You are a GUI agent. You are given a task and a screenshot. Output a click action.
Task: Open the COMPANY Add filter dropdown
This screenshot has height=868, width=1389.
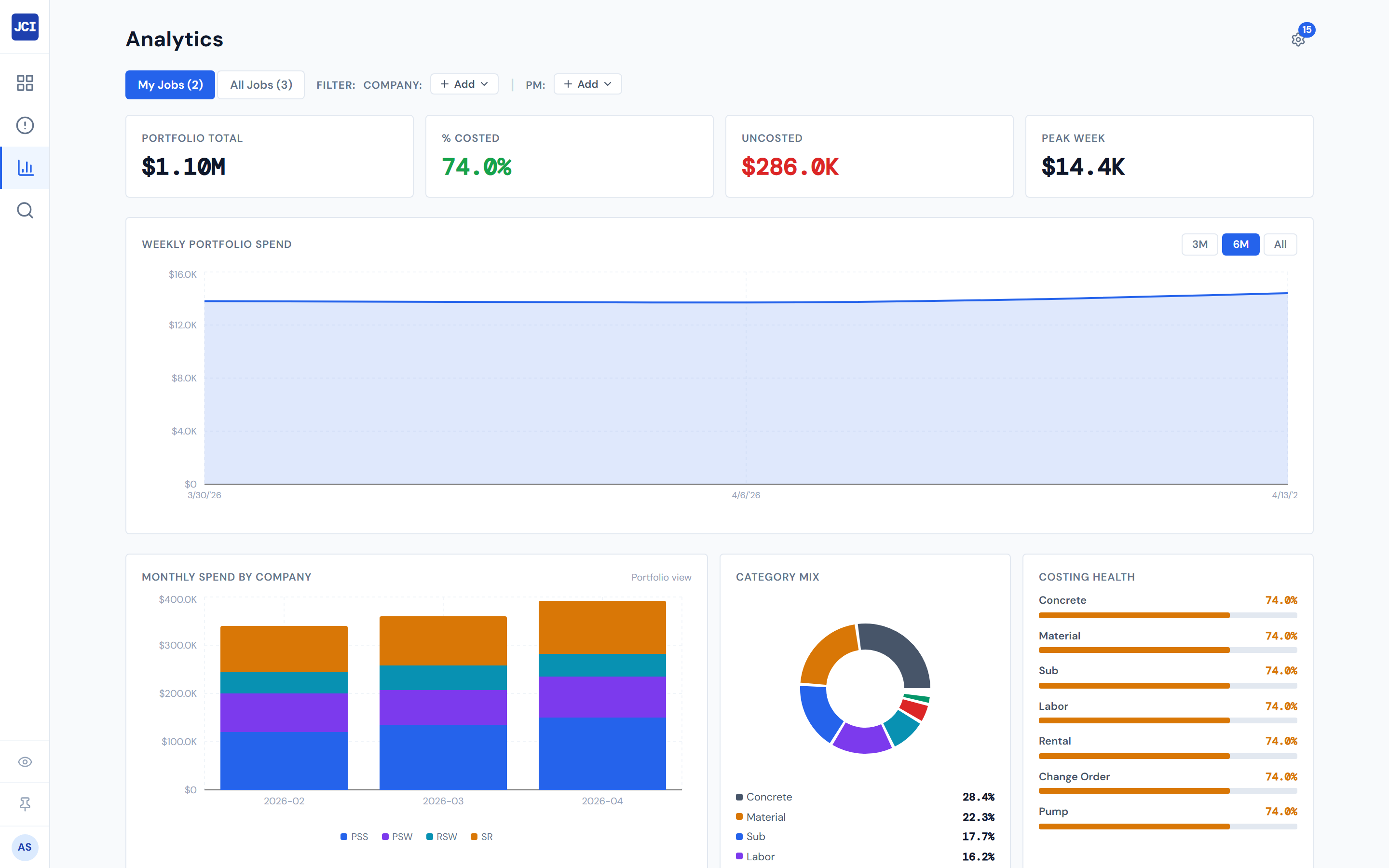click(x=464, y=84)
